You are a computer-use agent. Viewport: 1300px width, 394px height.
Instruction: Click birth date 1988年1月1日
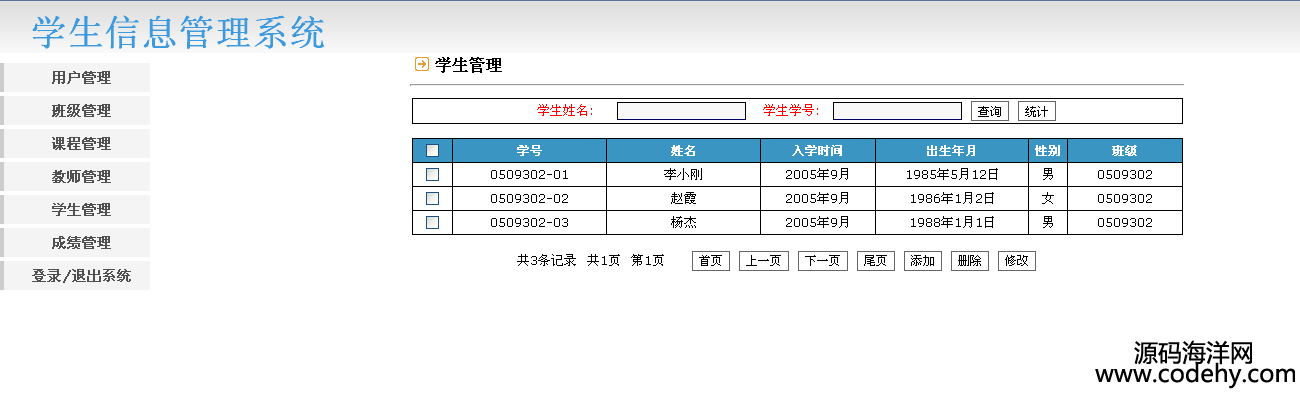point(952,223)
